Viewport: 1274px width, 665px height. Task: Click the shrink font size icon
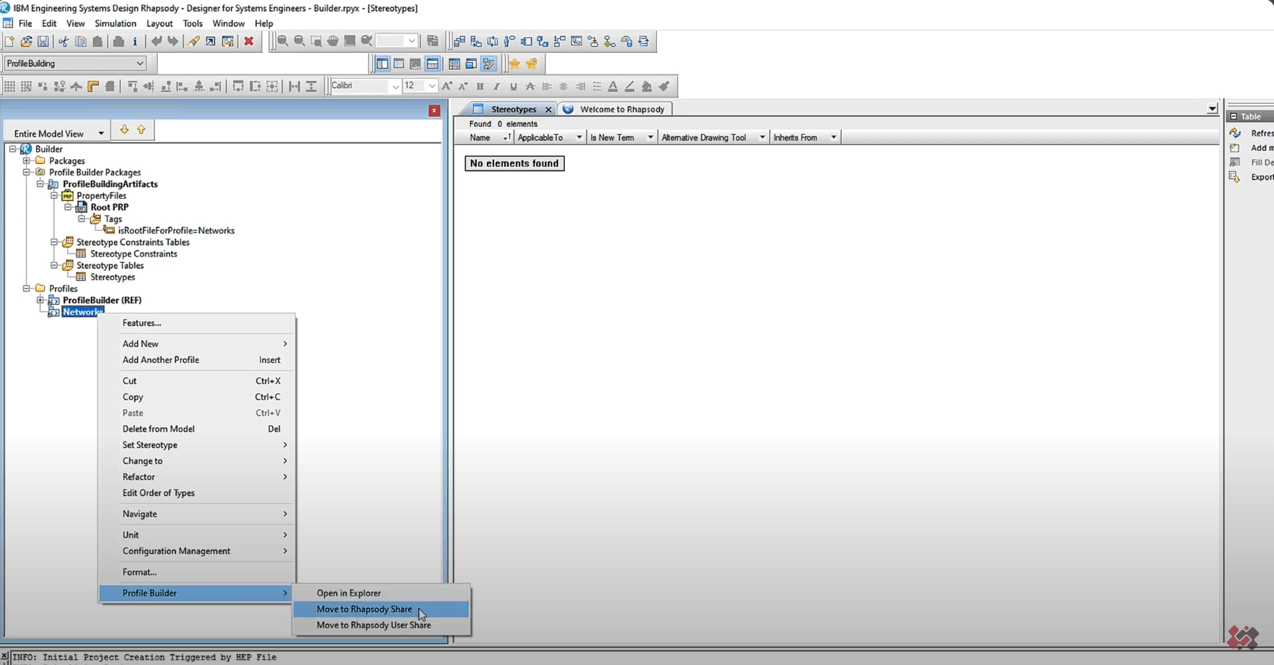tap(463, 87)
